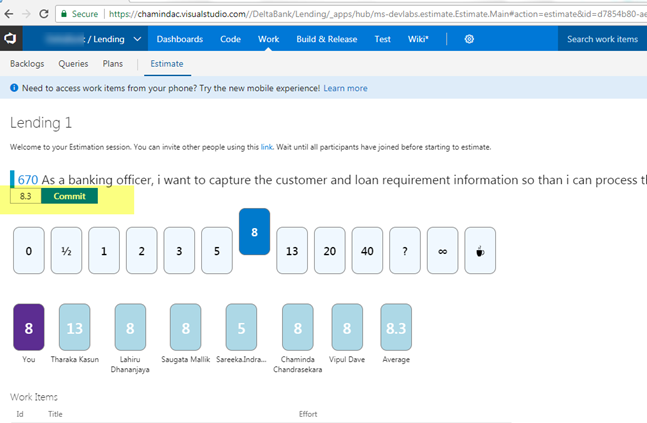Viewport: 647px width, 423px height.
Task: Open the Test hub
Action: coord(383,39)
